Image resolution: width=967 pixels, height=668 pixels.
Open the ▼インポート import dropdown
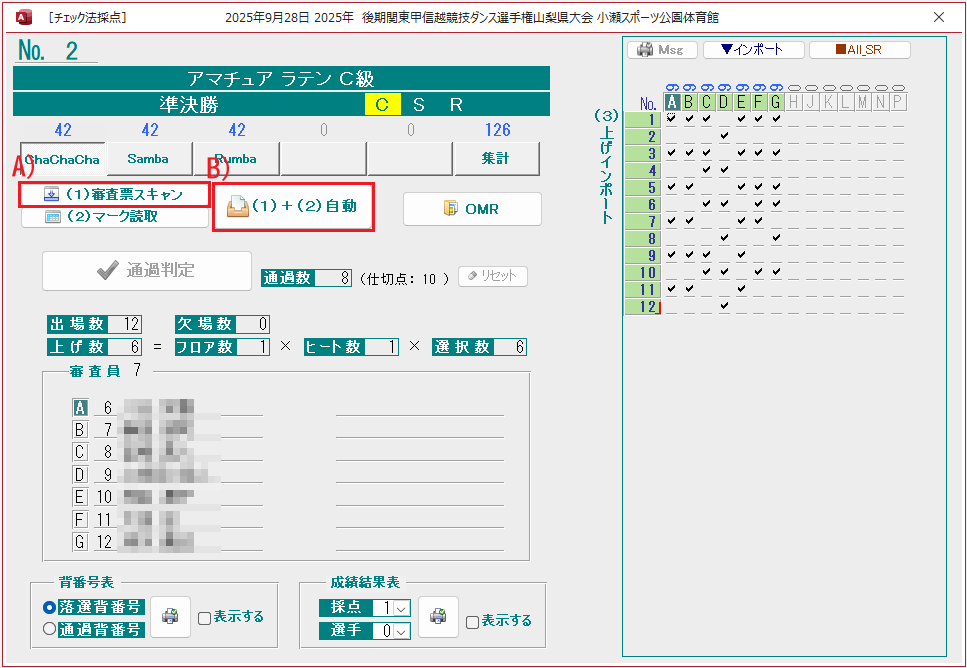coord(752,49)
